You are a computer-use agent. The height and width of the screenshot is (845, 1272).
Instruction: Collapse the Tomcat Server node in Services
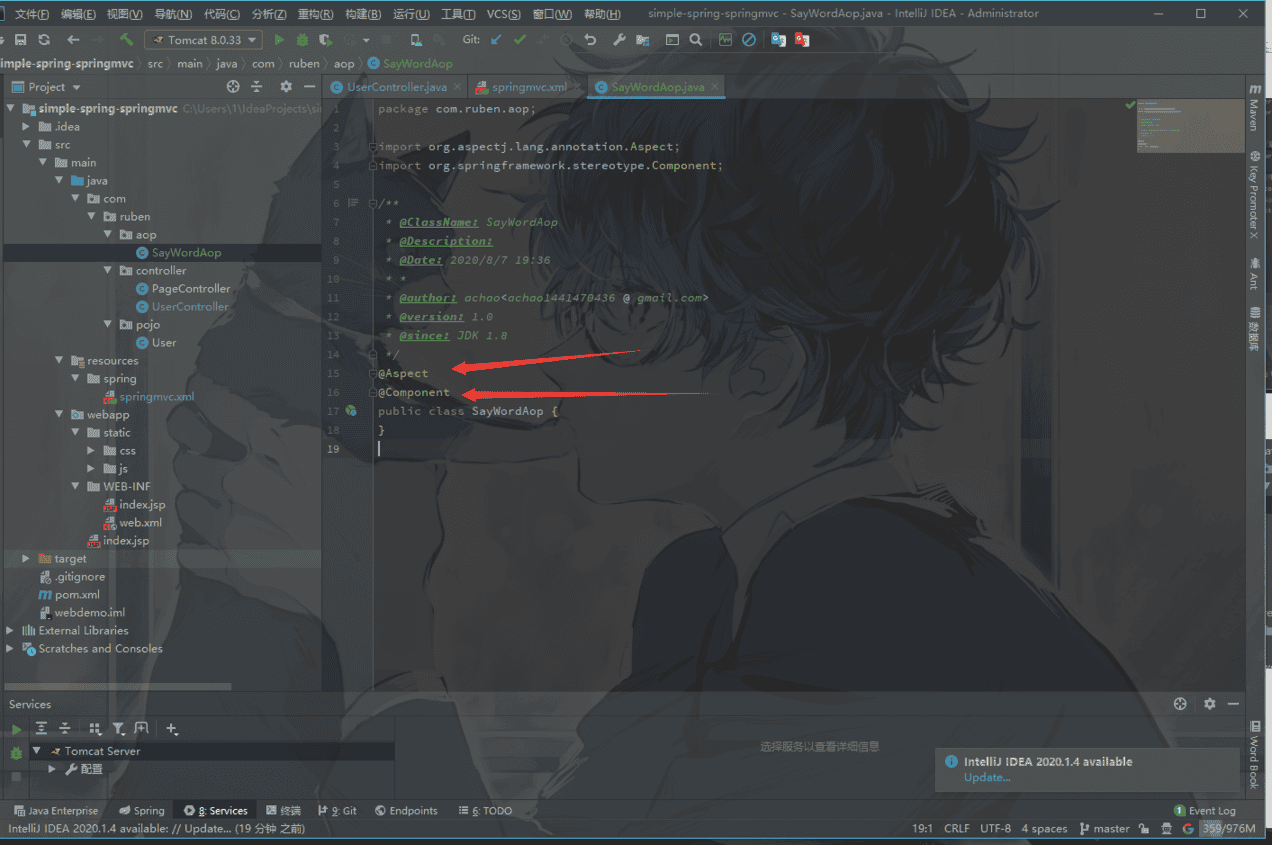coord(37,751)
